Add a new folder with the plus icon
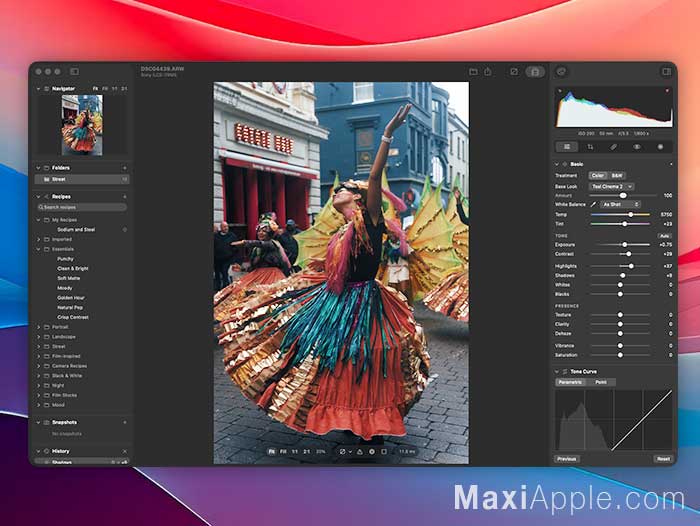The height and width of the screenshot is (526, 700). (x=125, y=168)
